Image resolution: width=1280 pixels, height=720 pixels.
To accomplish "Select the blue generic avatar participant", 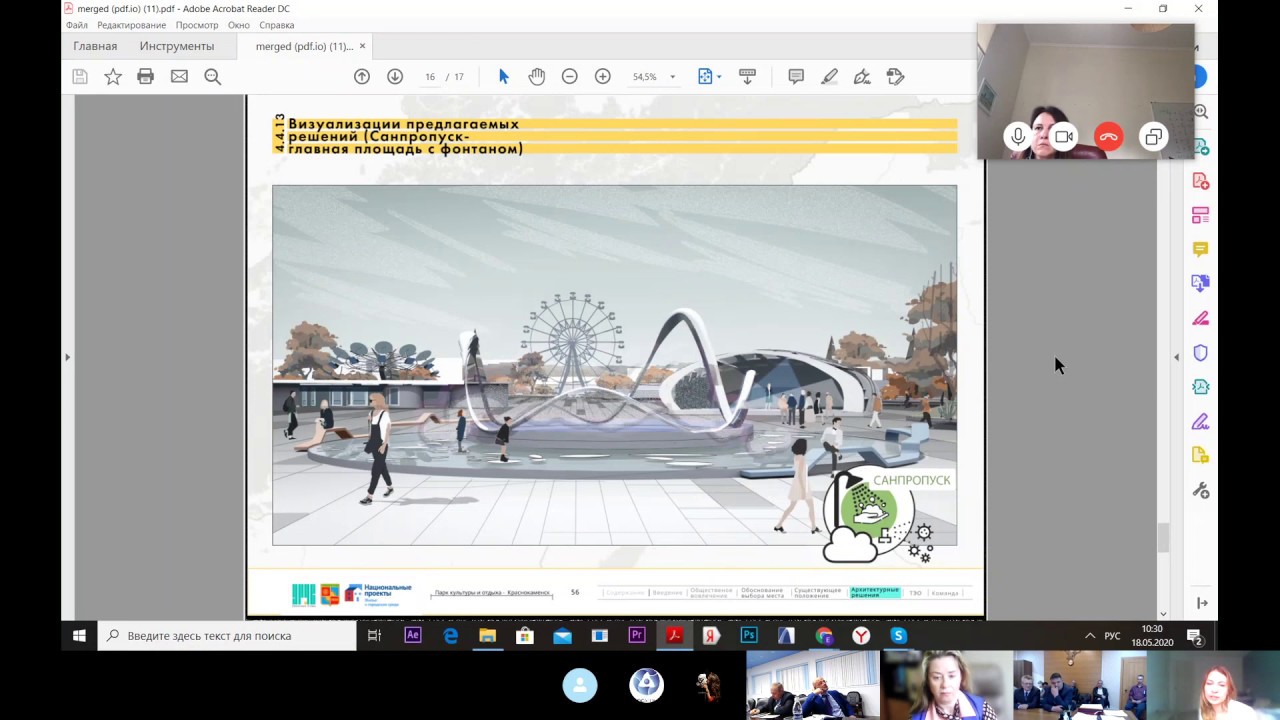I will tap(580, 685).
